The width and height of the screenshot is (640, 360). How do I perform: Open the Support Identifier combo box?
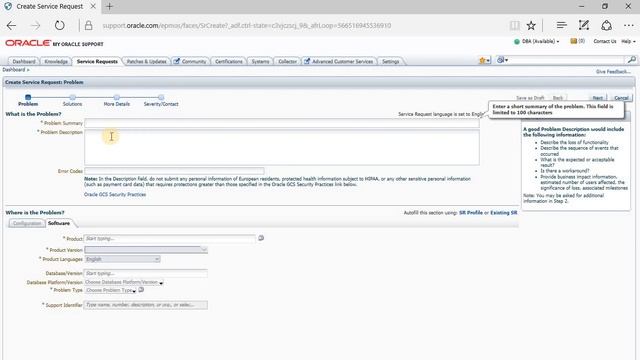[145, 305]
